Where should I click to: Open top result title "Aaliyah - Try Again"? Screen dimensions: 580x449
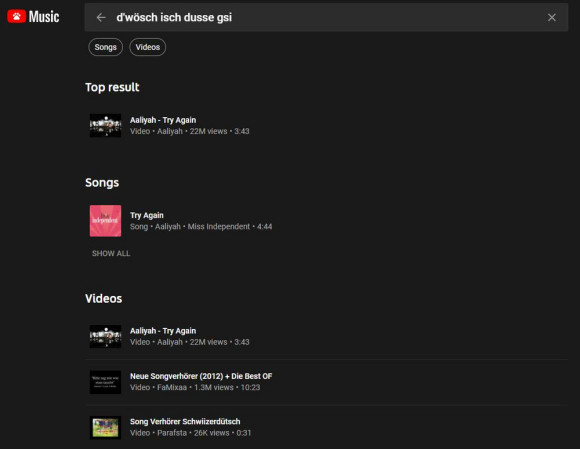[163, 120]
